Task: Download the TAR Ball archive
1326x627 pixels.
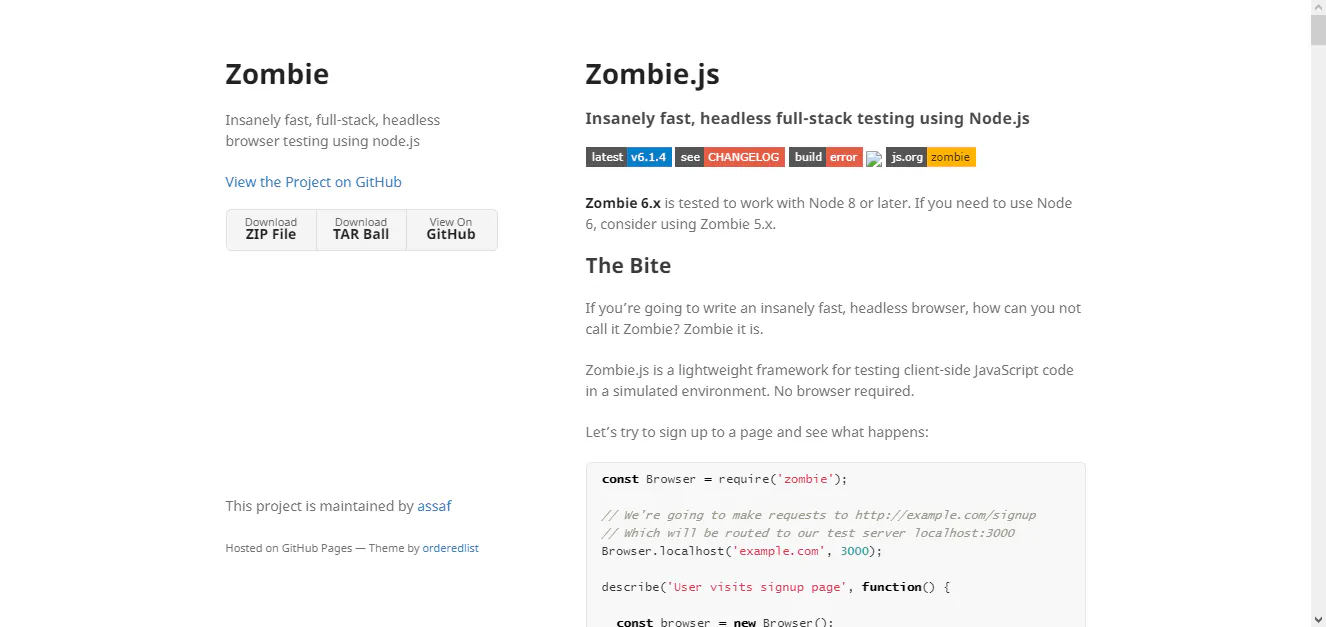Action: click(361, 229)
